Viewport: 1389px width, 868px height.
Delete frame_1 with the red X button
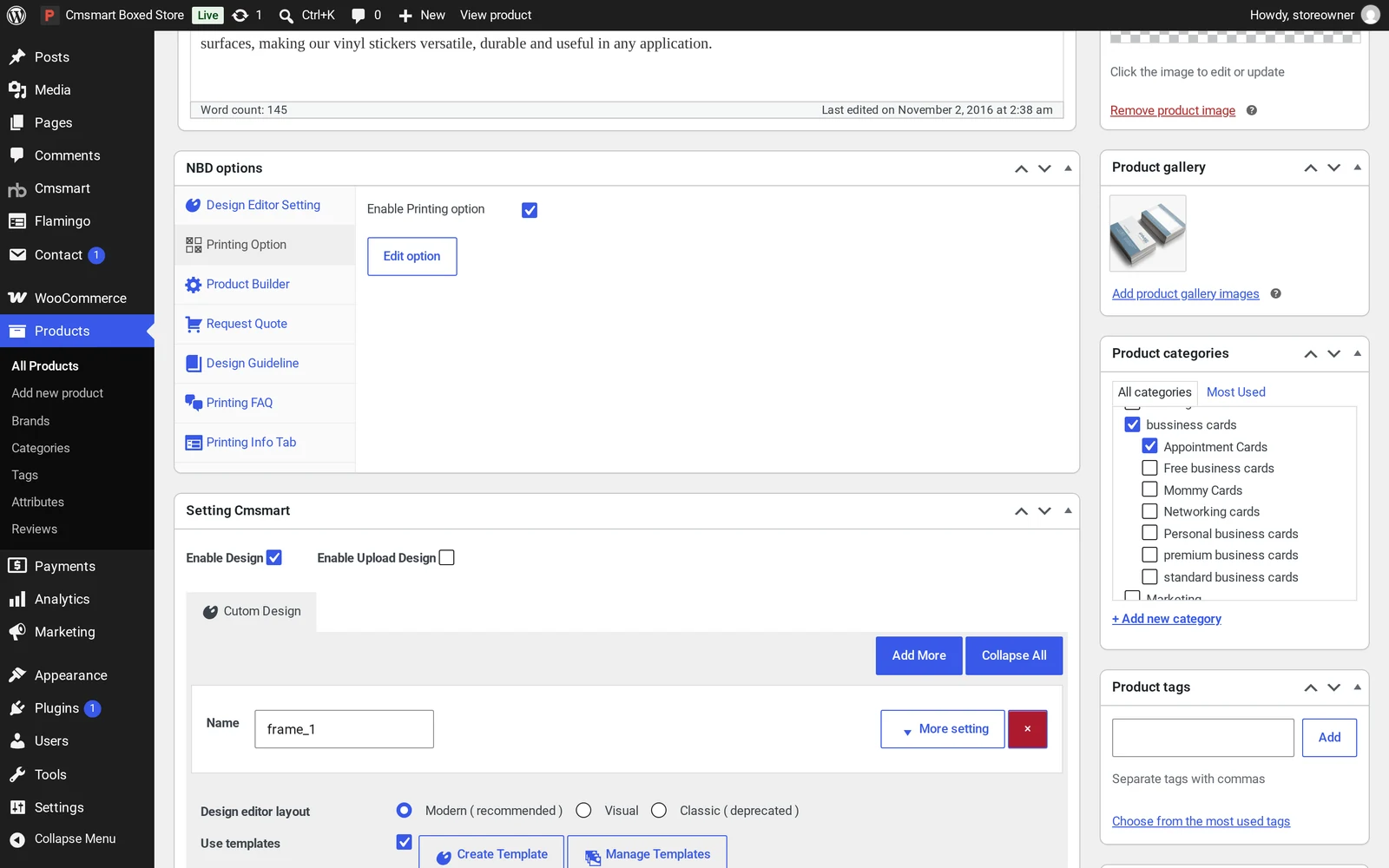coord(1028,729)
